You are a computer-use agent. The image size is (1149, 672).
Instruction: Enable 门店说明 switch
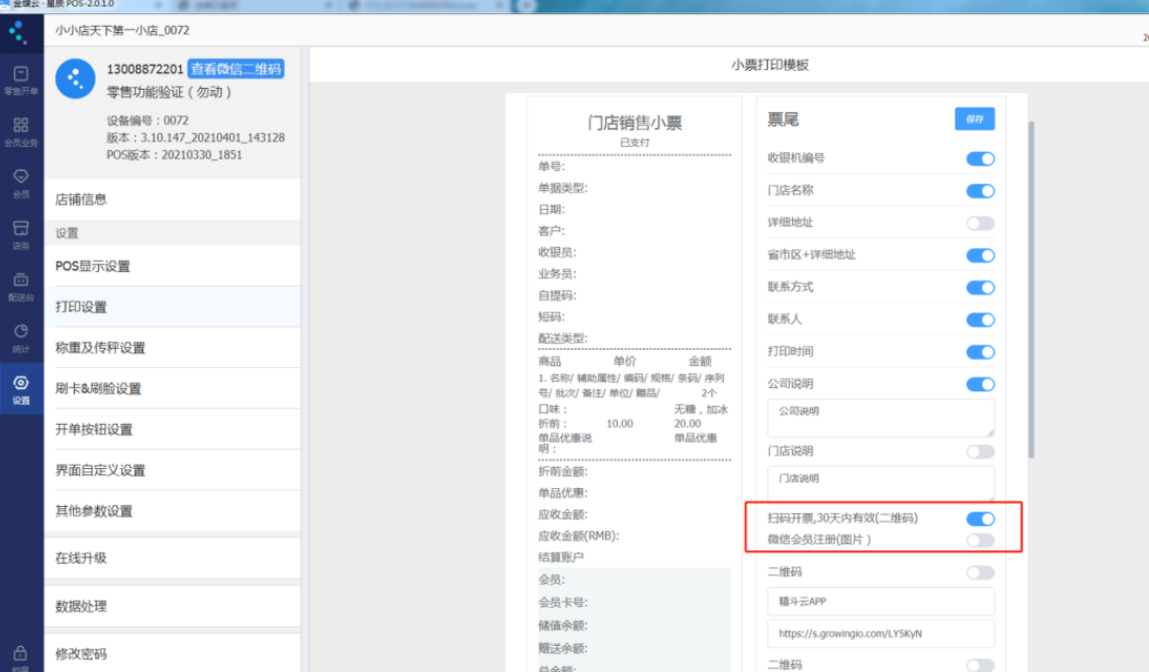click(980, 451)
